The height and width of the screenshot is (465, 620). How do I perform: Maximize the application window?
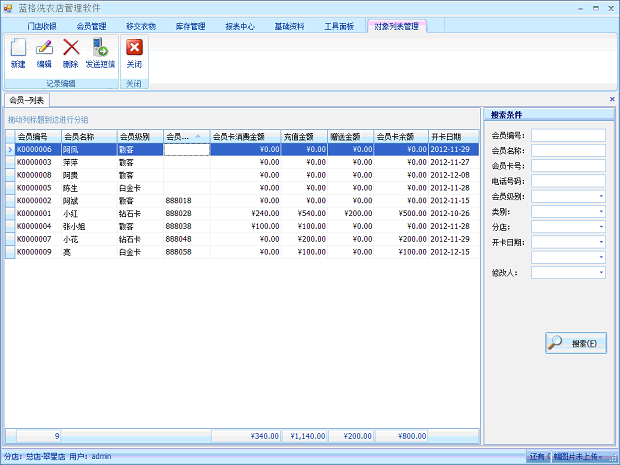596,8
